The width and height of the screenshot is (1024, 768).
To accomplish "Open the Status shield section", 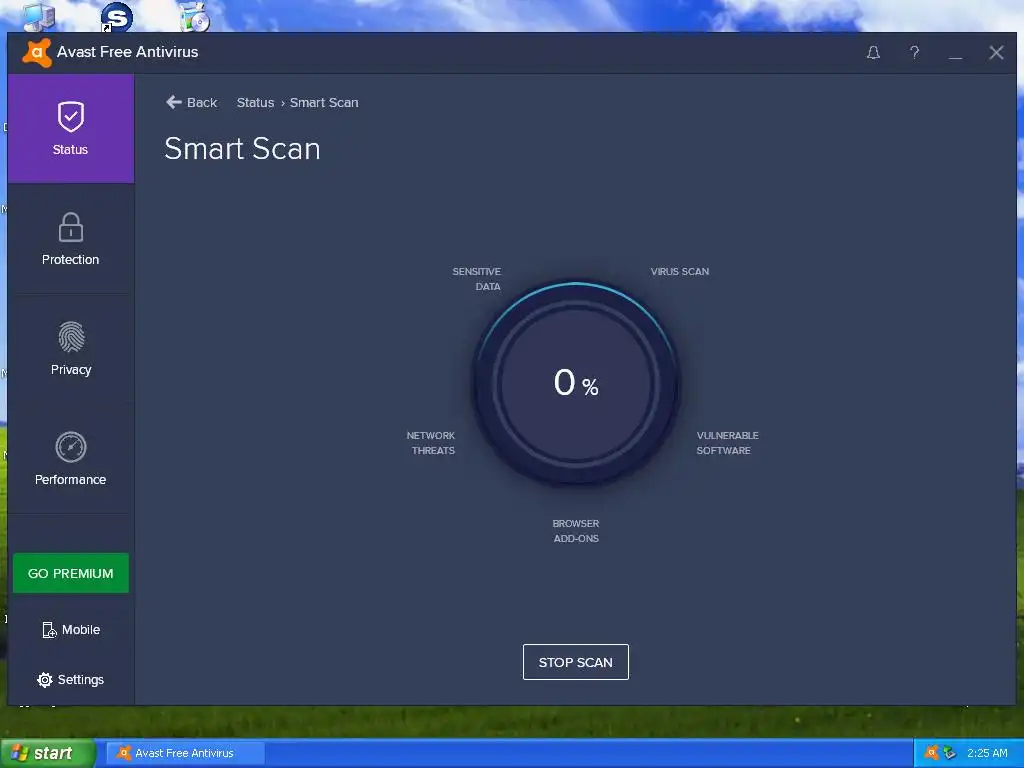I will (x=71, y=129).
